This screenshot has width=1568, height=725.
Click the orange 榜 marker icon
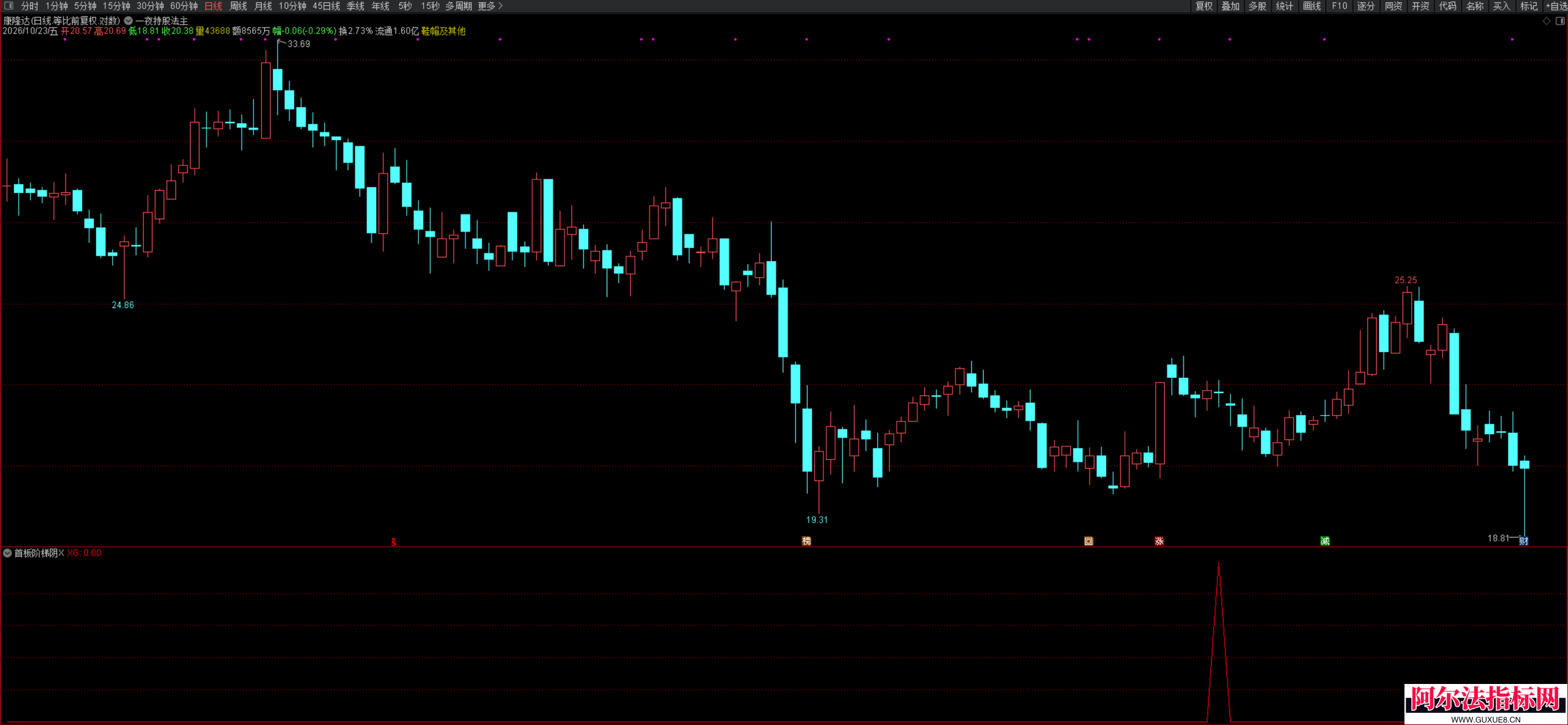point(807,541)
